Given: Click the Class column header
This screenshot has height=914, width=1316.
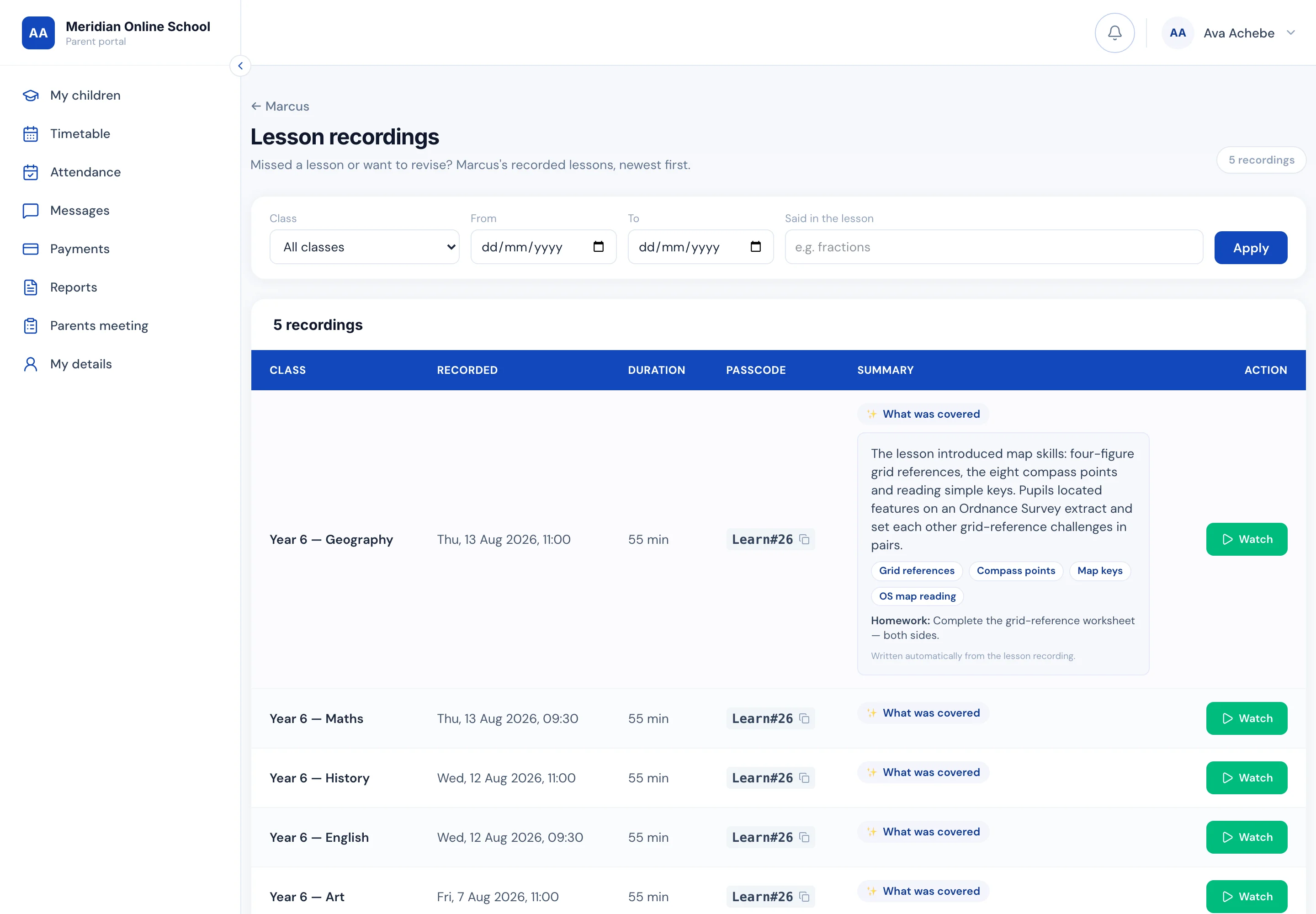Looking at the screenshot, I should point(287,370).
